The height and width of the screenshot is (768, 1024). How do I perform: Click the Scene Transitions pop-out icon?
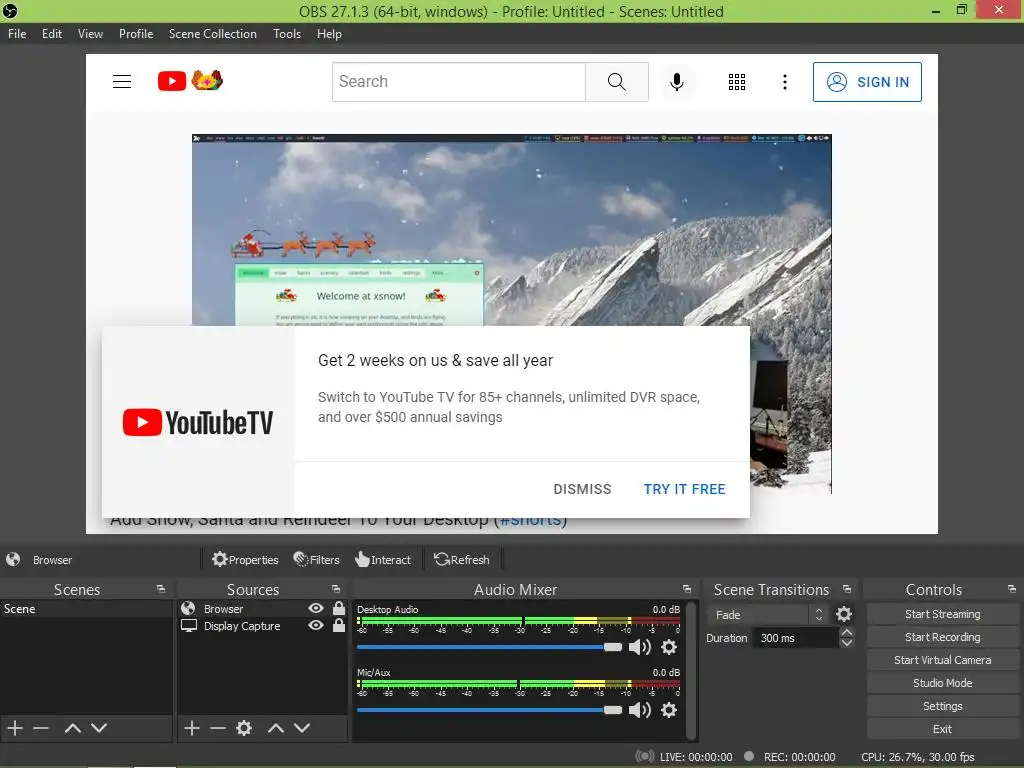pyautogui.click(x=847, y=589)
